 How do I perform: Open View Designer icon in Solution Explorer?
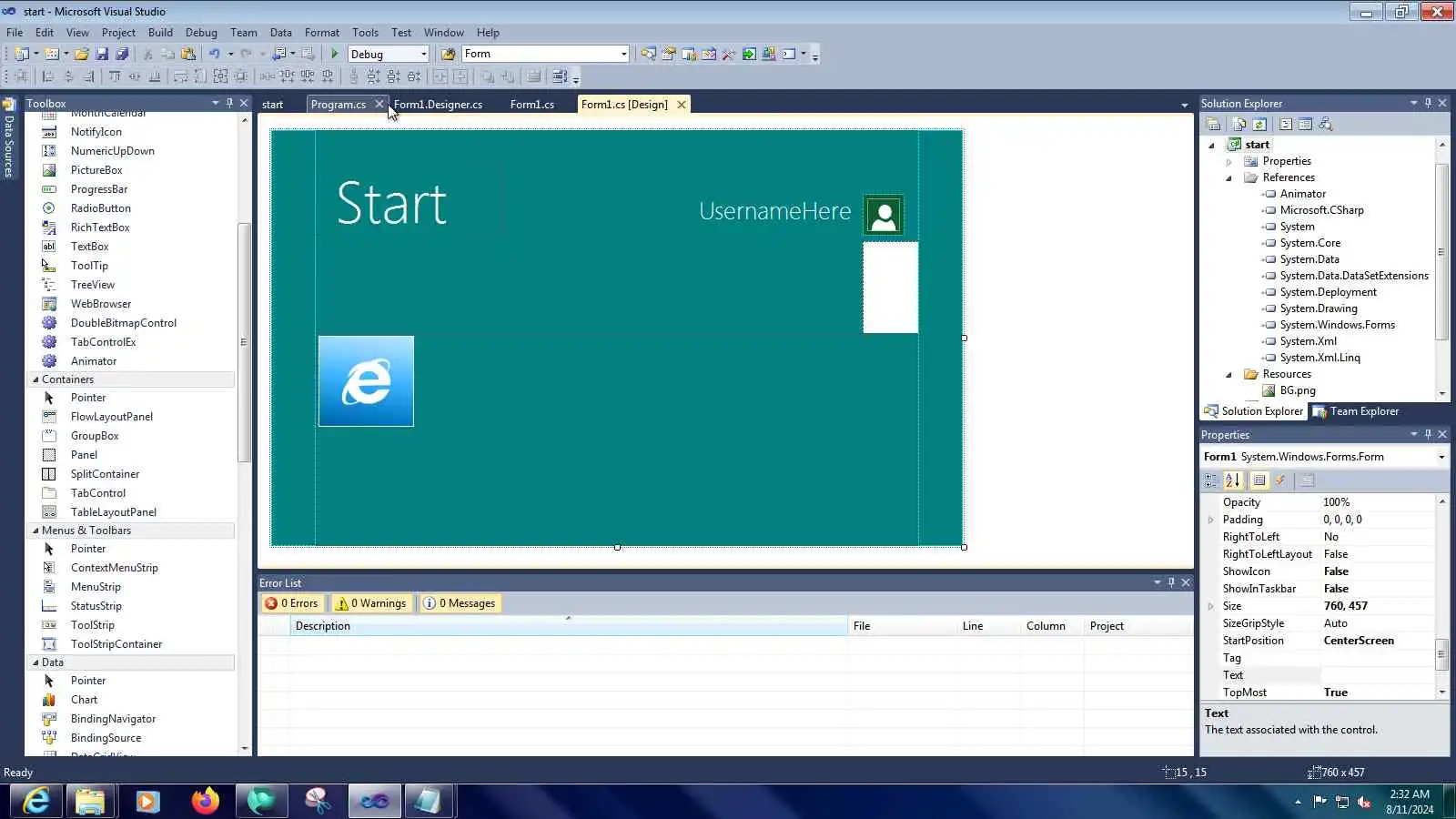1305,125
